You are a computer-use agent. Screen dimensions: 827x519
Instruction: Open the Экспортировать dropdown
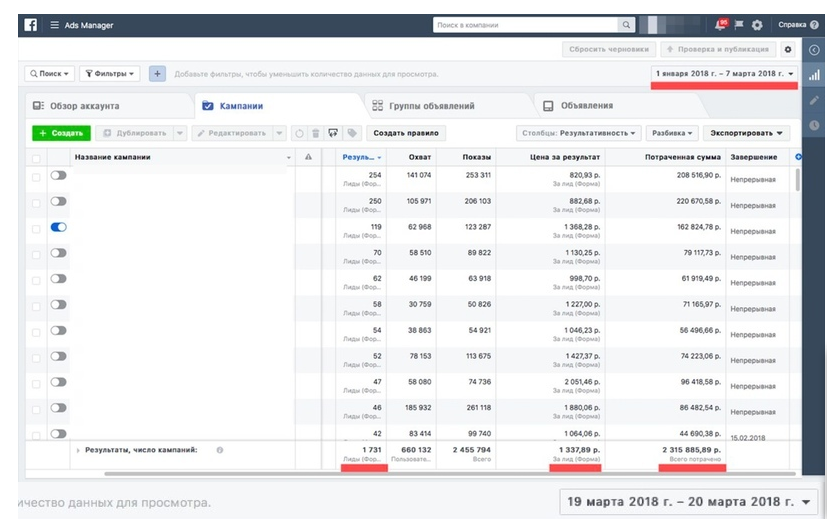tap(746, 133)
